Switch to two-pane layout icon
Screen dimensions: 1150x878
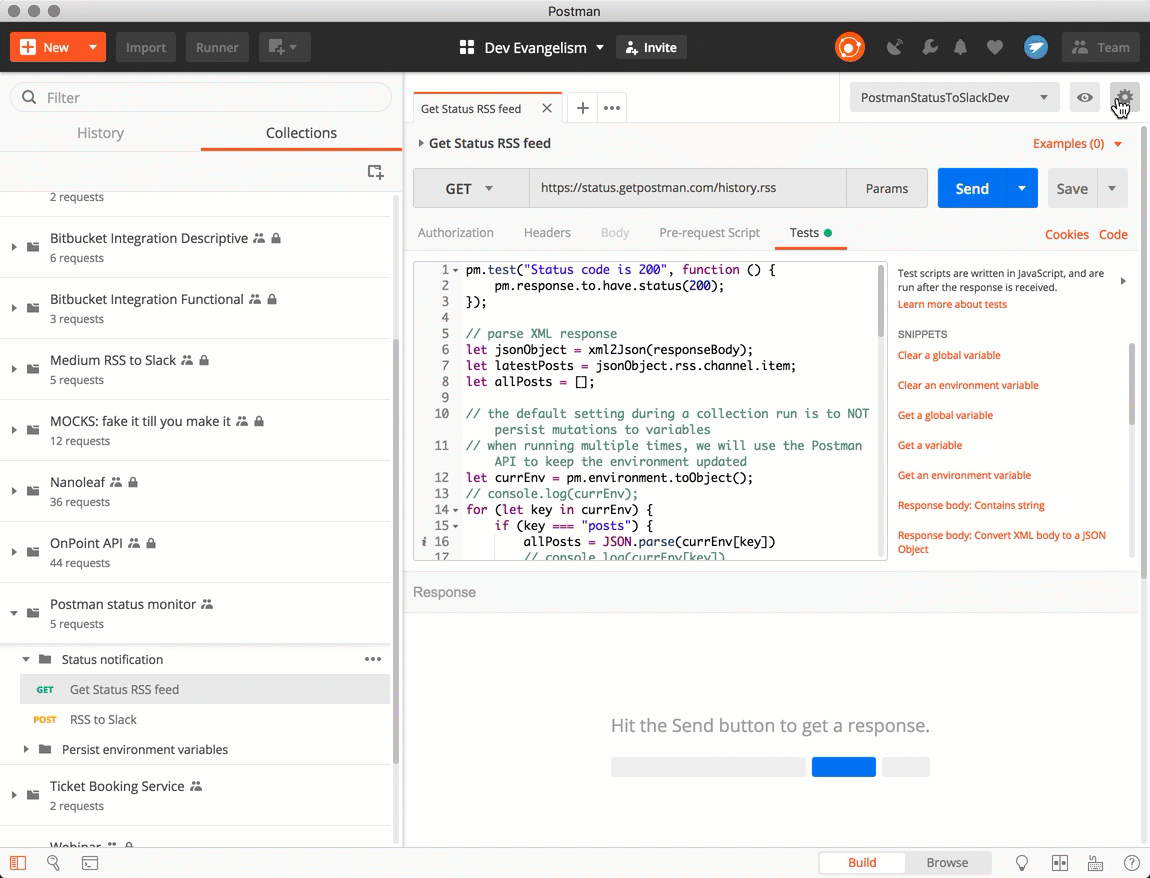tap(1059, 863)
